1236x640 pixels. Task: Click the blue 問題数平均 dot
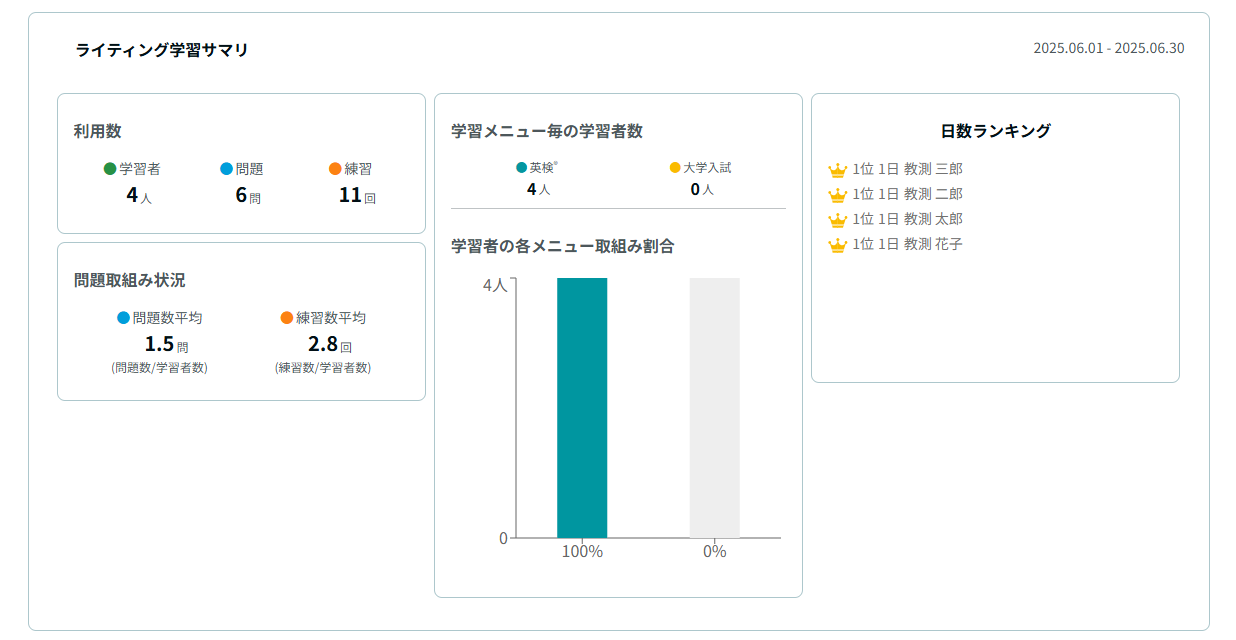[x=123, y=318]
